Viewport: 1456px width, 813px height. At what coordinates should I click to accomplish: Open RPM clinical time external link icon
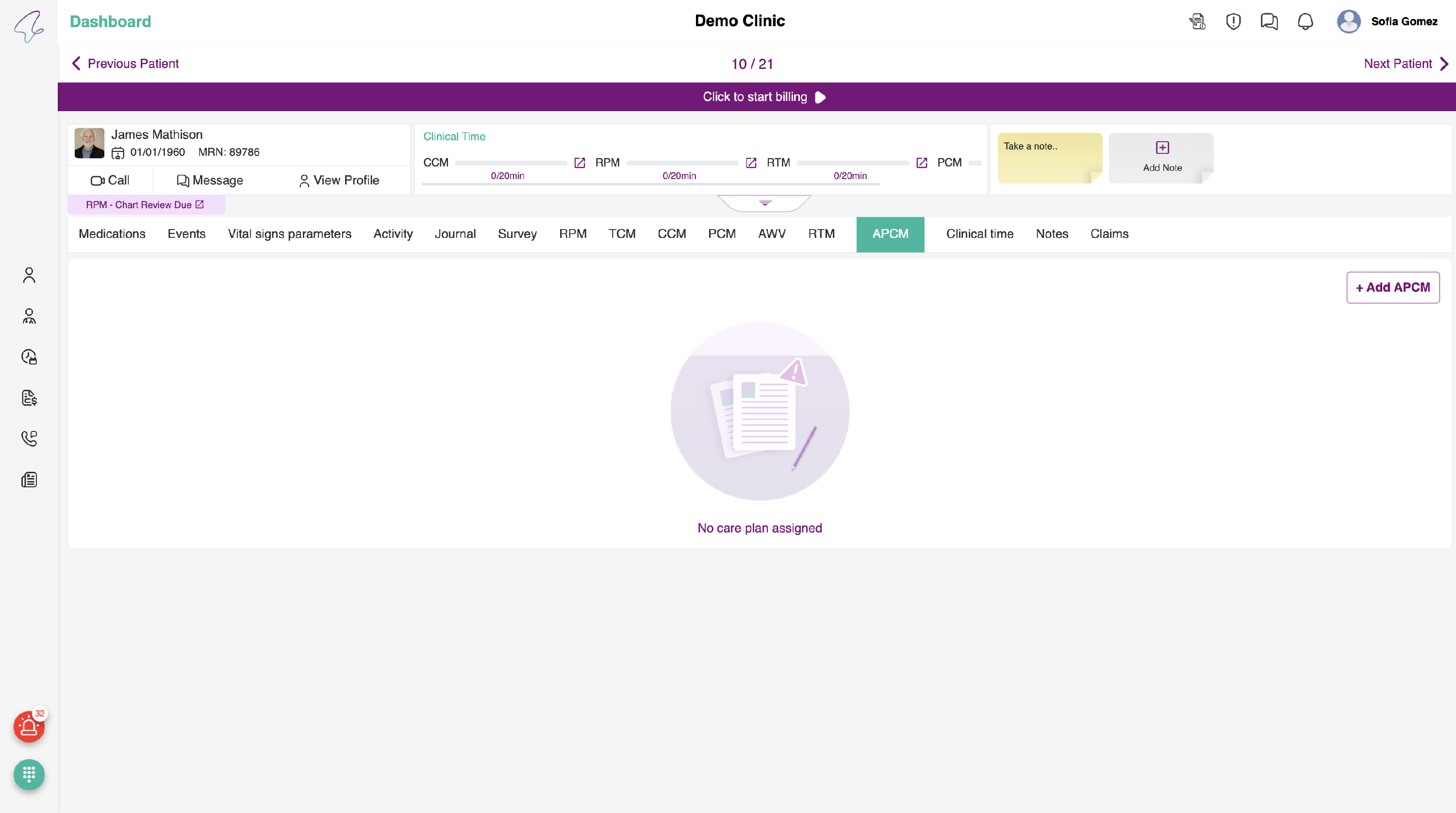click(x=751, y=163)
